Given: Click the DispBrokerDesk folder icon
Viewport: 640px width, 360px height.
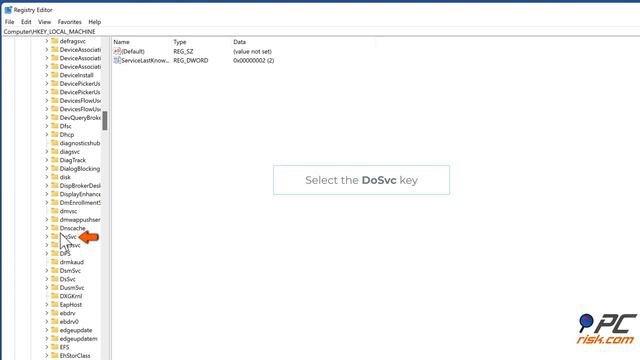Looking at the screenshot, I should click(55, 185).
